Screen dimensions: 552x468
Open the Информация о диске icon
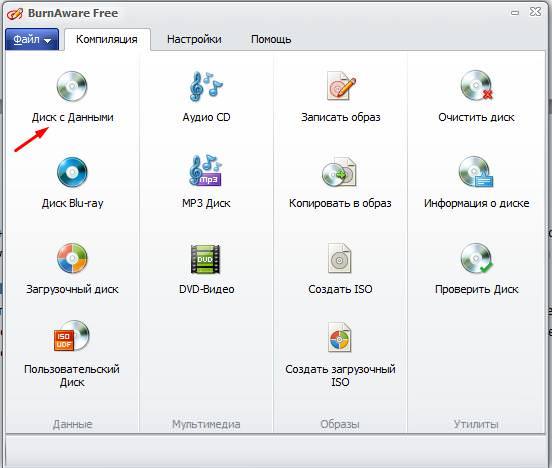[476, 172]
